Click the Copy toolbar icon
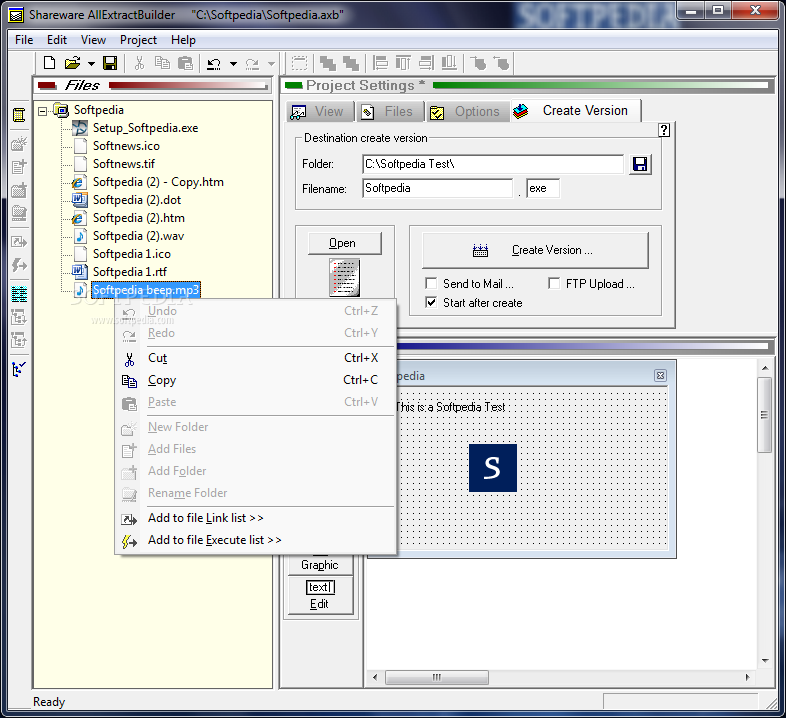Image resolution: width=786 pixels, height=718 pixels. (162, 63)
